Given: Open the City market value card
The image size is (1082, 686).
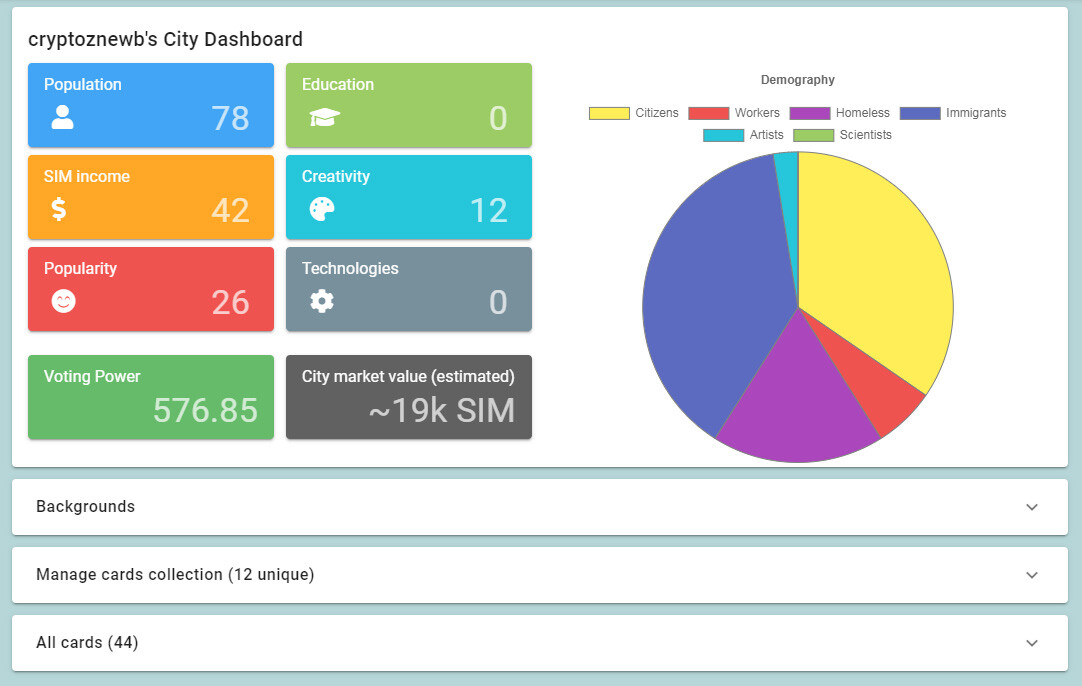Looking at the screenshot, I should pos(408,397).
